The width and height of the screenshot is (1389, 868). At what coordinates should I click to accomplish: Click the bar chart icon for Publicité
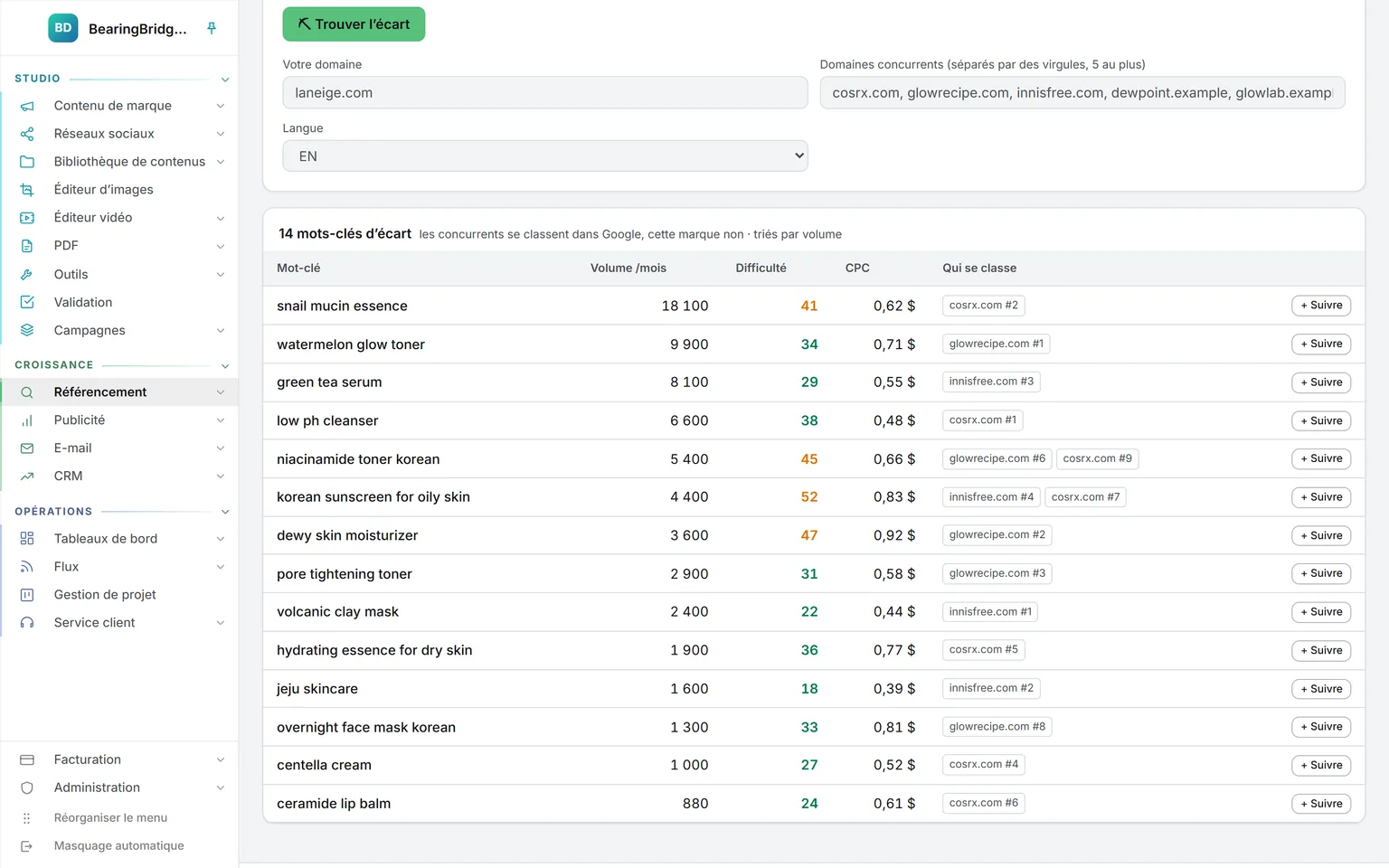[27, 420]
